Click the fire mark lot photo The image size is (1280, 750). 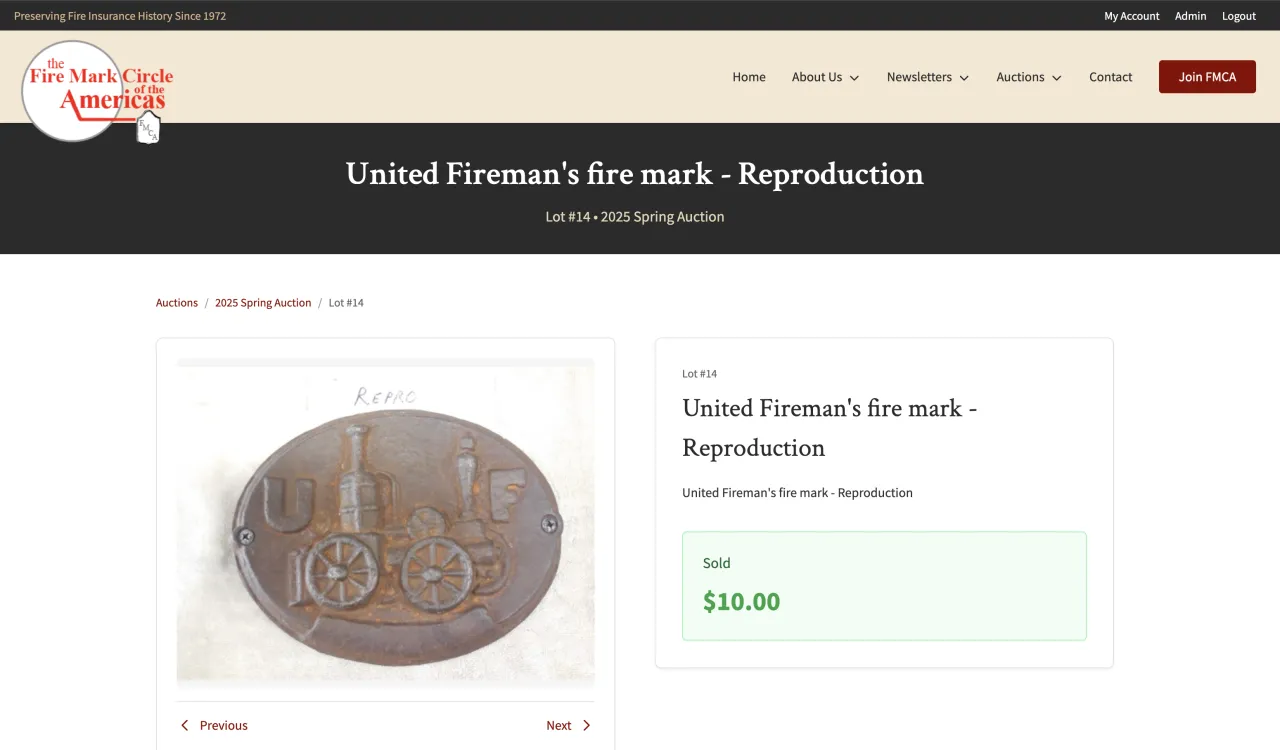coord(386,524)
